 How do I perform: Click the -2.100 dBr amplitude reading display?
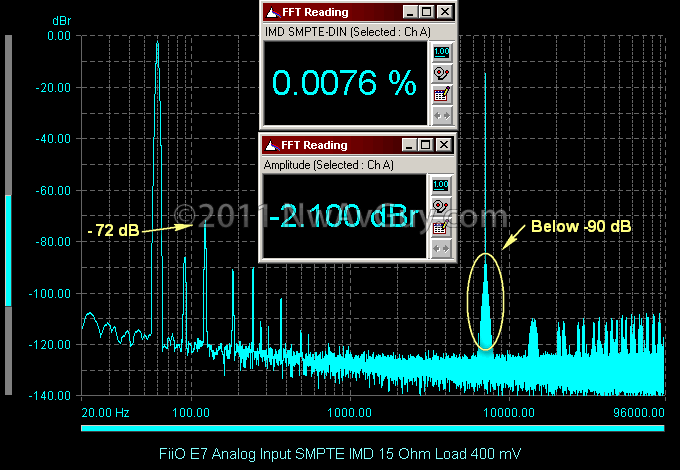coord(345,216)
